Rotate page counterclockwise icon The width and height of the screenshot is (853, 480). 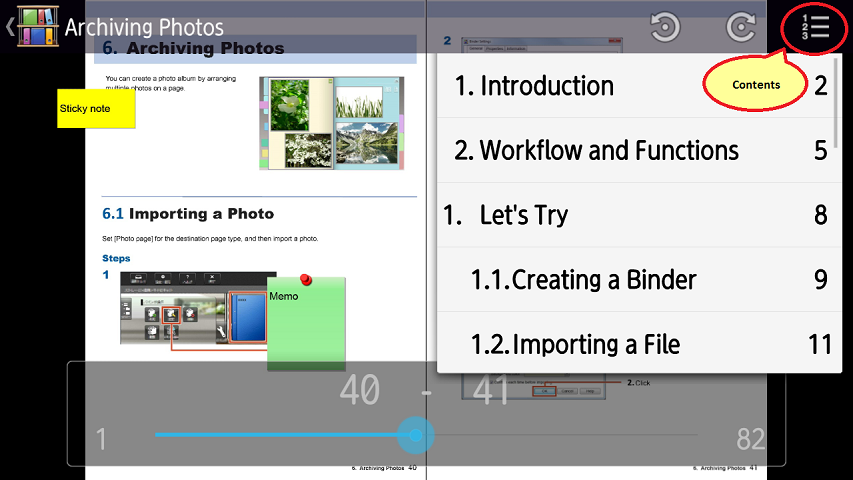(665, 26)
